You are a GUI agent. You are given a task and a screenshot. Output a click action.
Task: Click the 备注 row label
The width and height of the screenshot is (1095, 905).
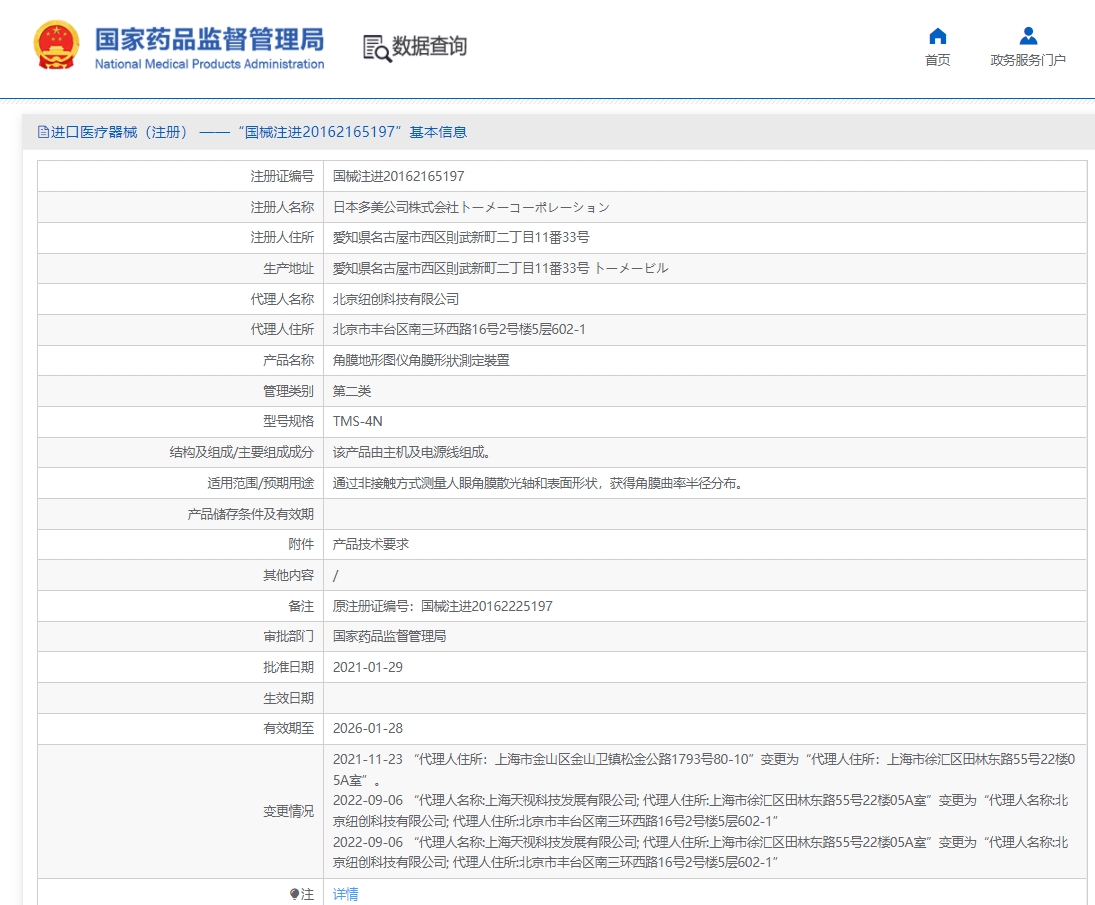(x=301, y=606)
